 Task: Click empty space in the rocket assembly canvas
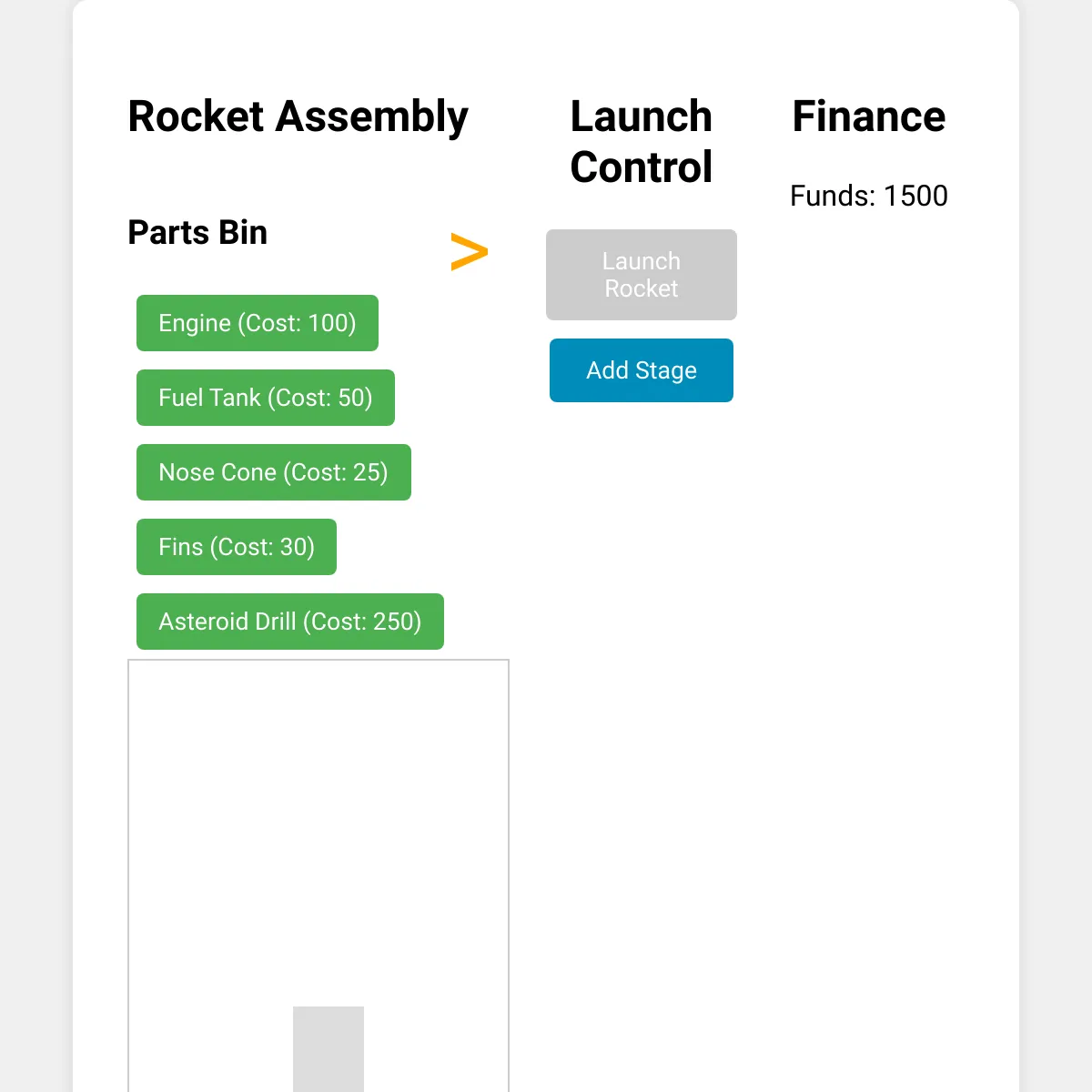(318, 819)
